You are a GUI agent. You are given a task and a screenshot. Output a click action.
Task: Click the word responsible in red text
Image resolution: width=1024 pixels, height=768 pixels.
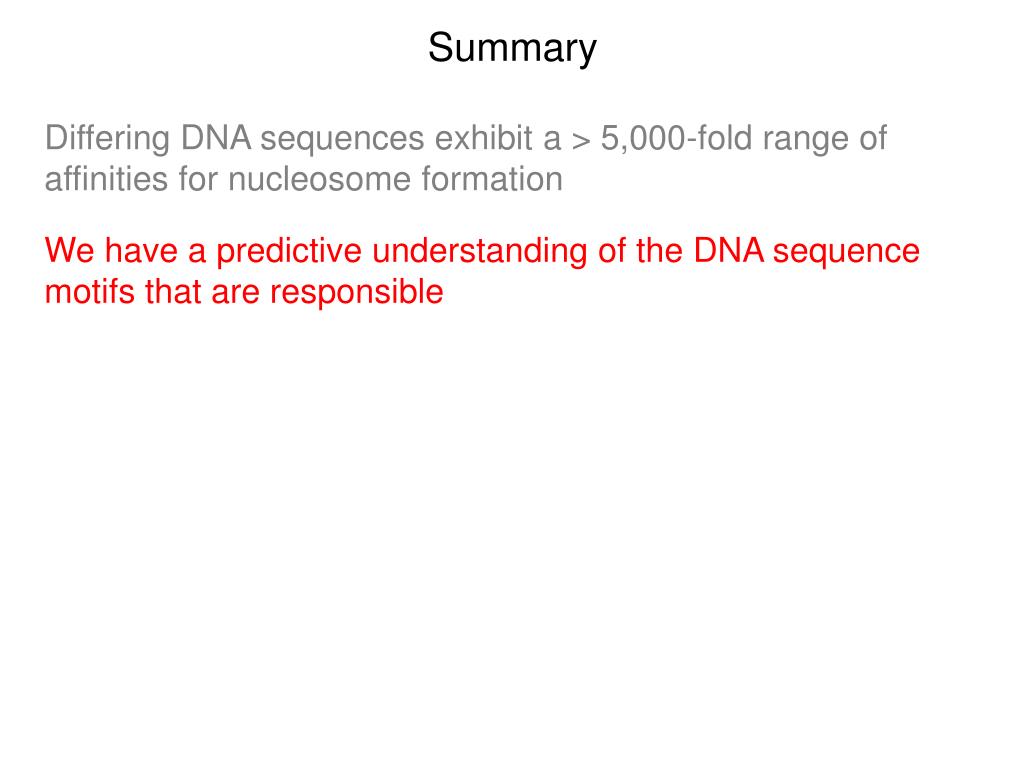pos(357,293)
